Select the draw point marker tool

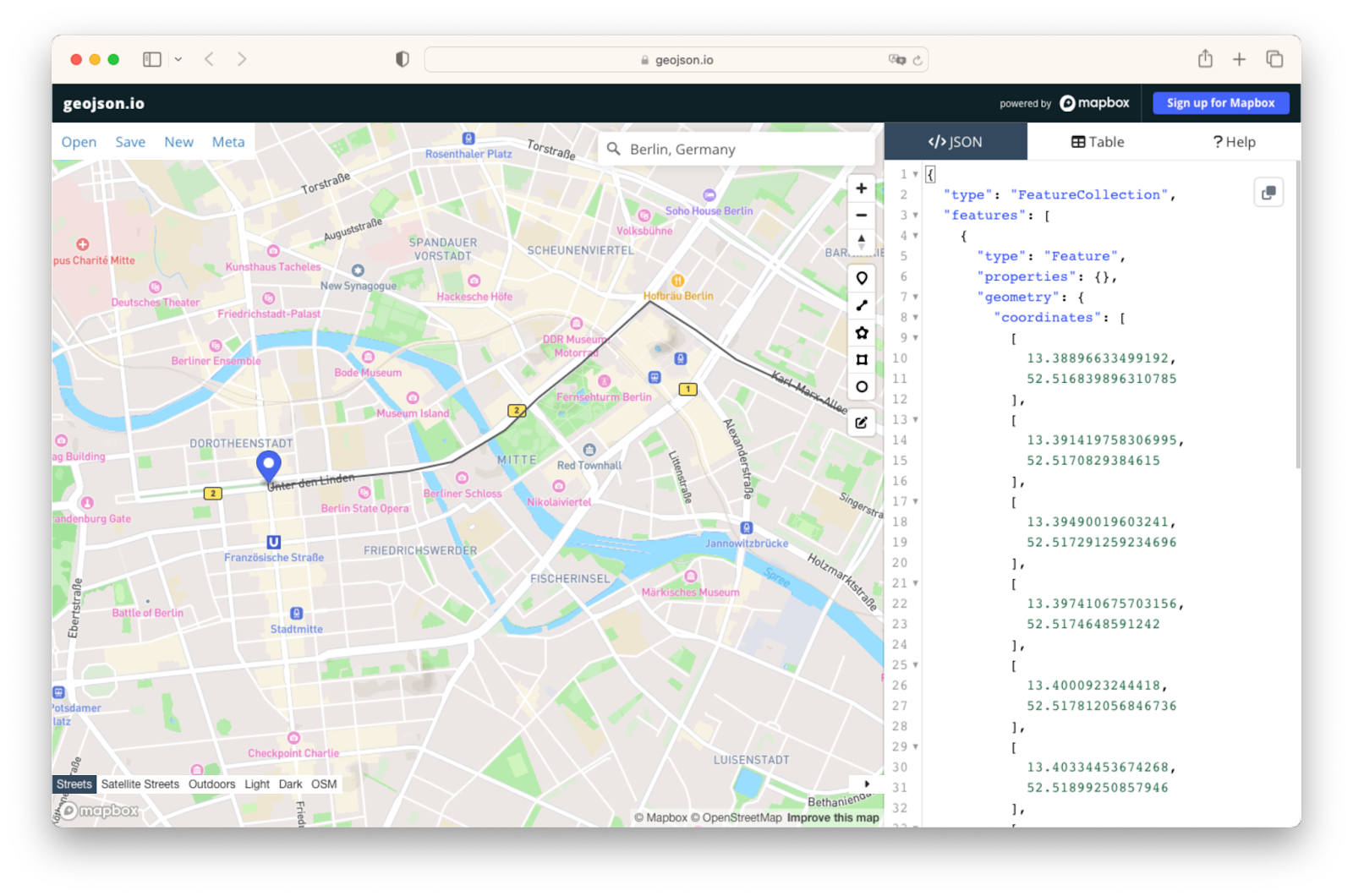[x=861, y=278]
